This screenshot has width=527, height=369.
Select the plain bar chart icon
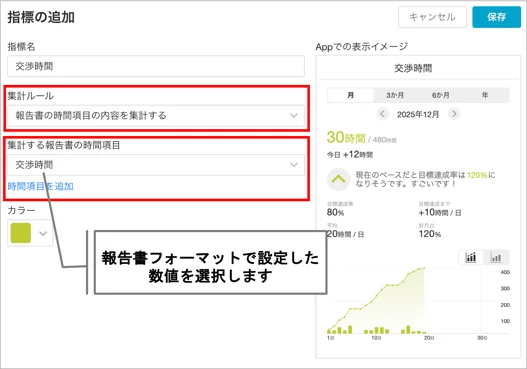pyautogui.click(x=496, y=258)
